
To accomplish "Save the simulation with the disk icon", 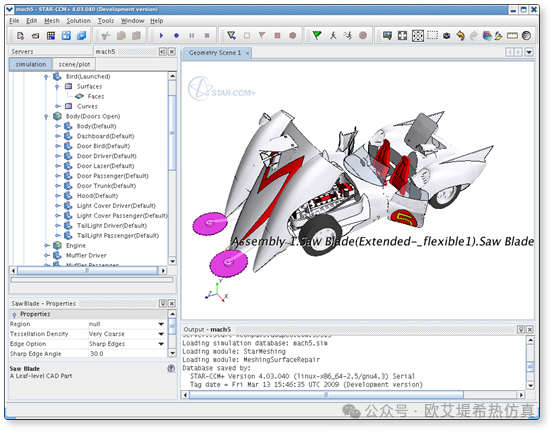I will pos(66,36).
